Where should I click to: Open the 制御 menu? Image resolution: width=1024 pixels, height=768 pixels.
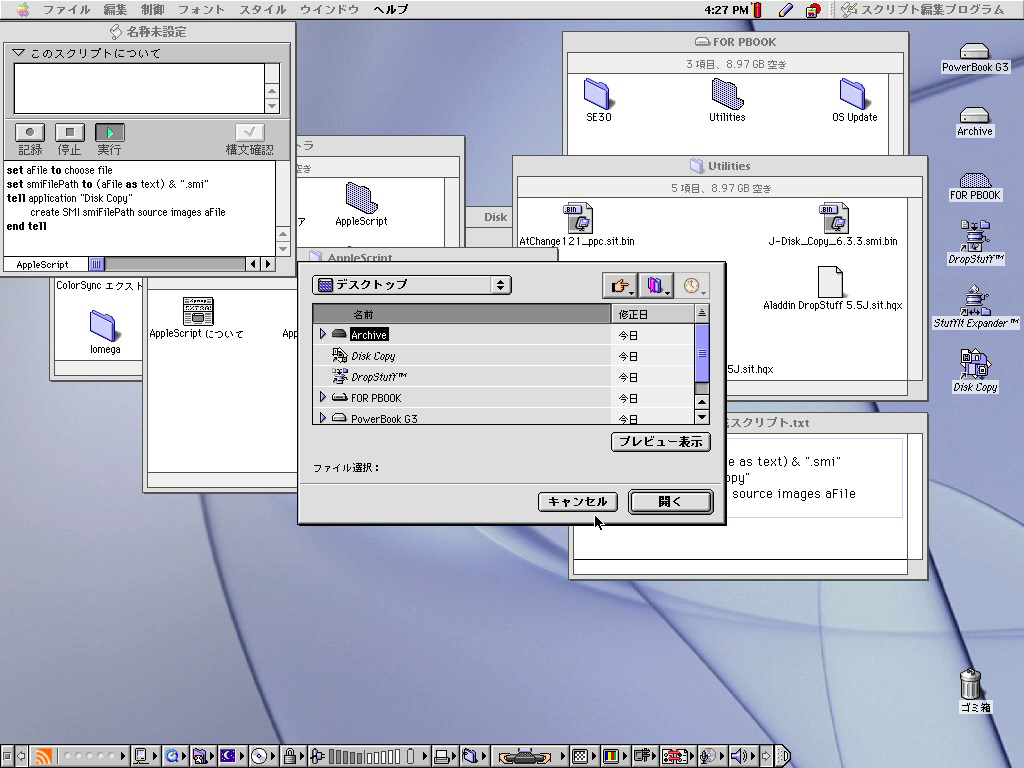coord(153,9)
